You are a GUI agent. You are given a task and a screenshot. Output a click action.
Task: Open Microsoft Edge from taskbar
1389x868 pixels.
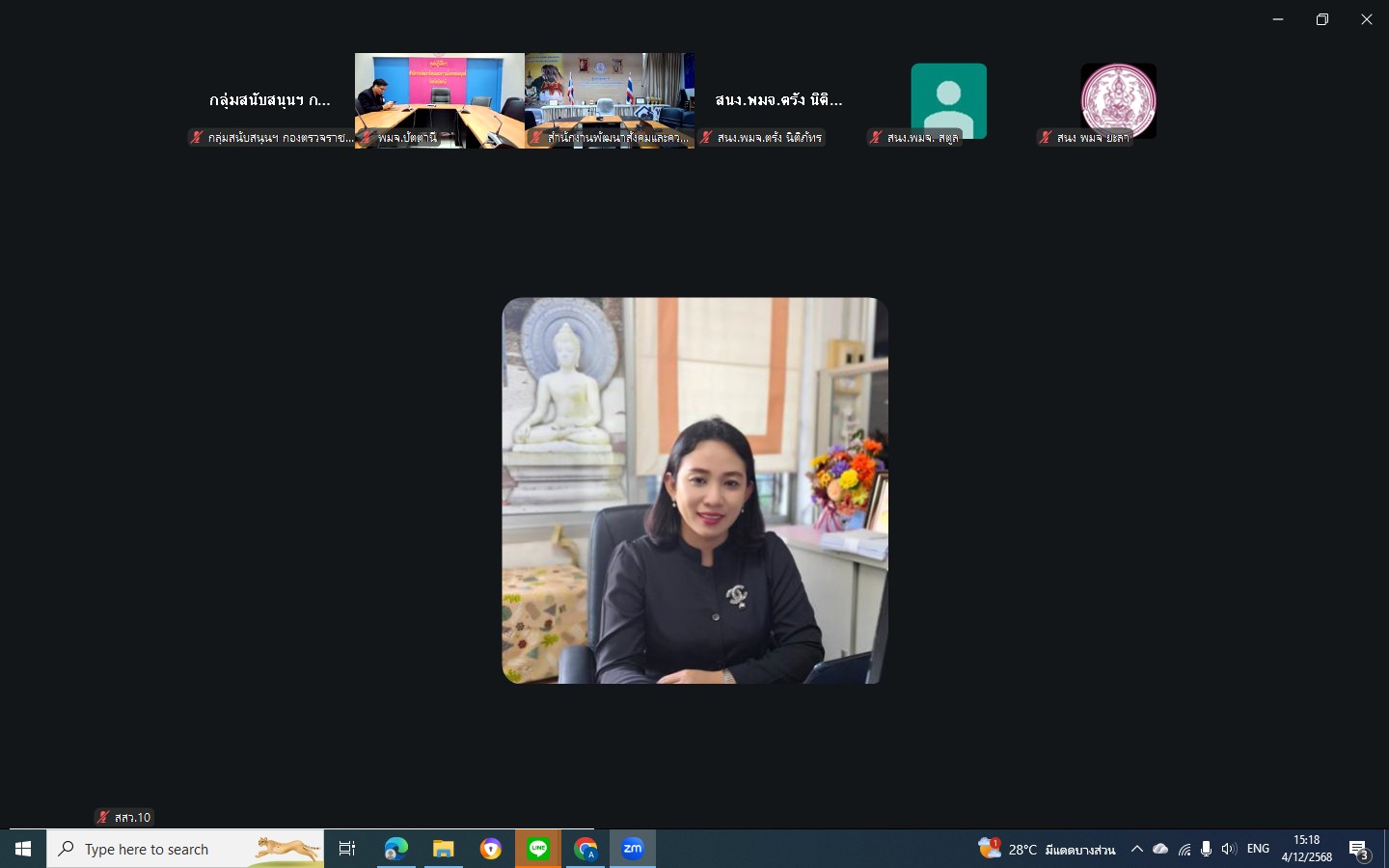click(395, 849)
